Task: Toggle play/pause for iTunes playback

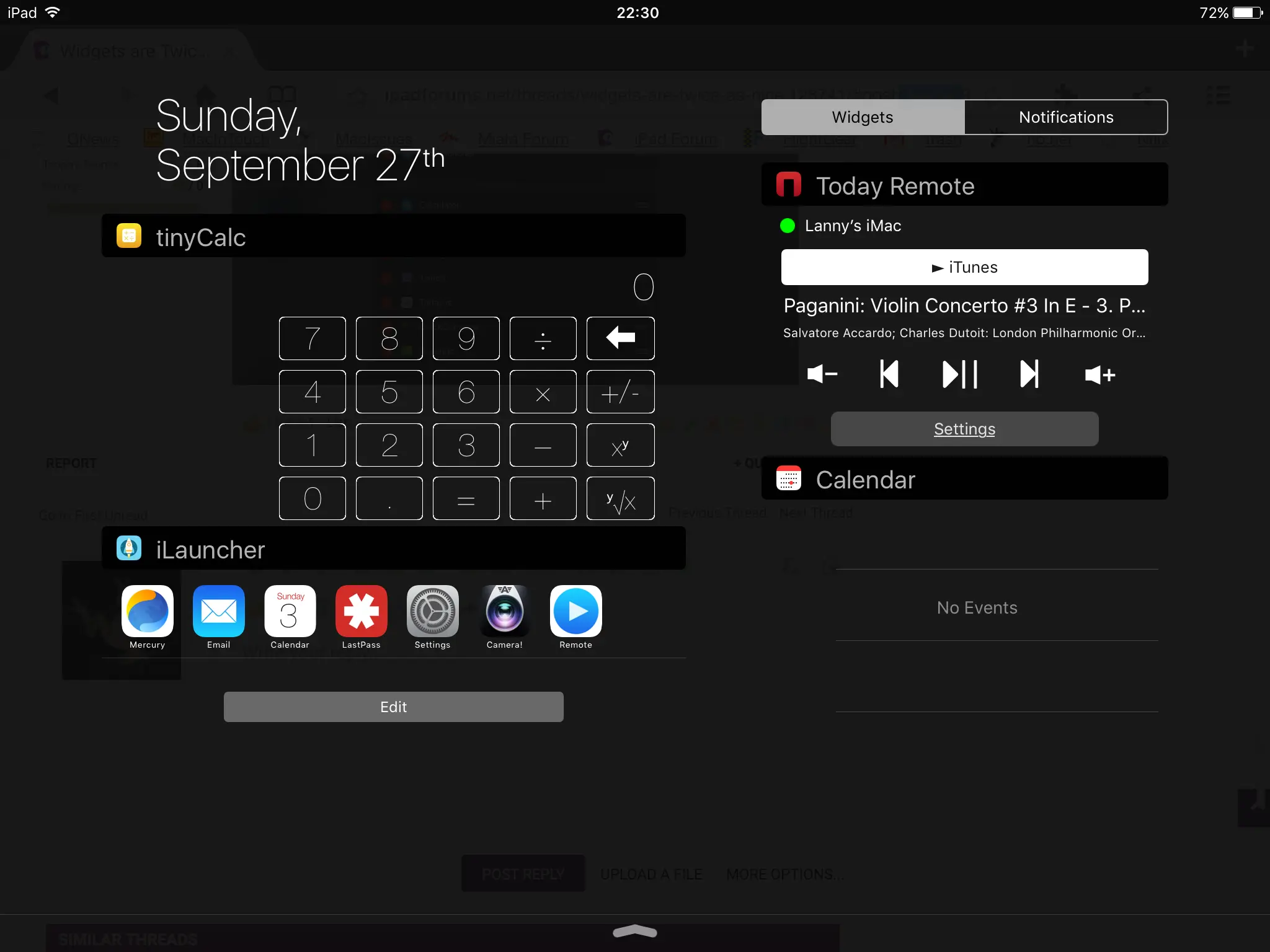Action: (x=959, y=374)
